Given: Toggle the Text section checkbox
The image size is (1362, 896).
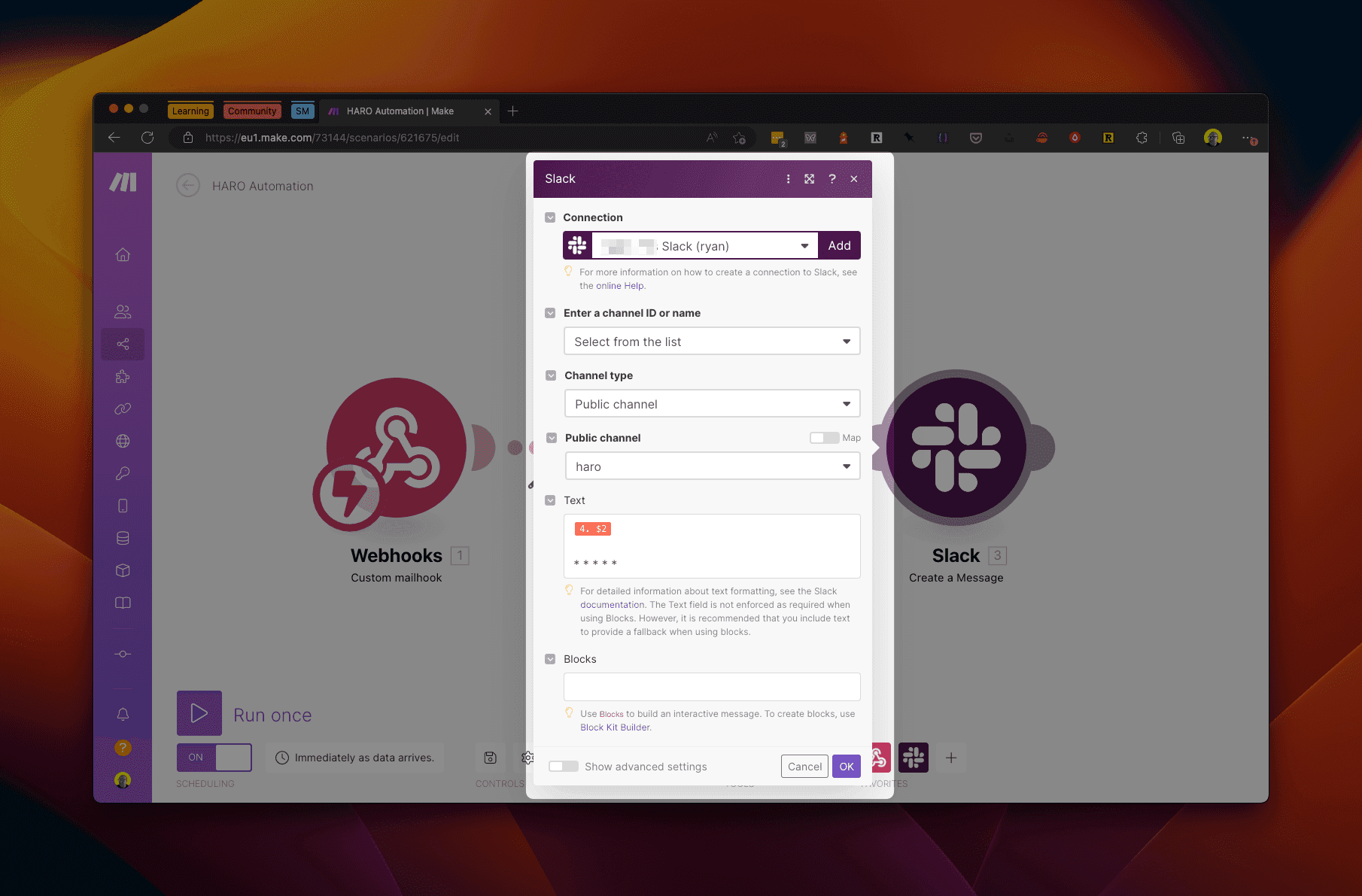Looking at the screenshot, I should pos(550,500).
